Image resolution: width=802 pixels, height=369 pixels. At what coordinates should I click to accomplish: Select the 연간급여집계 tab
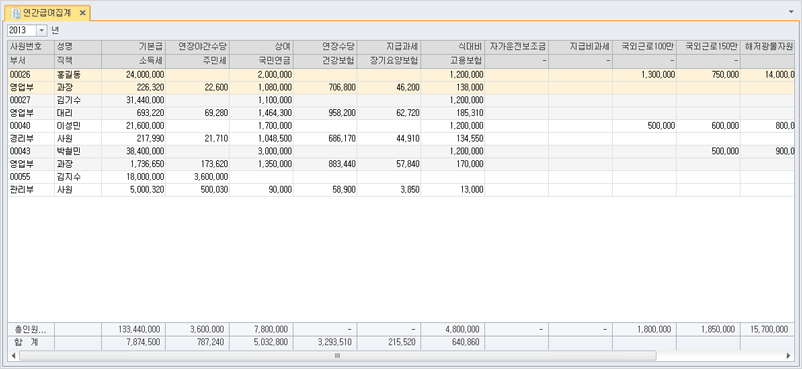click(49, 13)
